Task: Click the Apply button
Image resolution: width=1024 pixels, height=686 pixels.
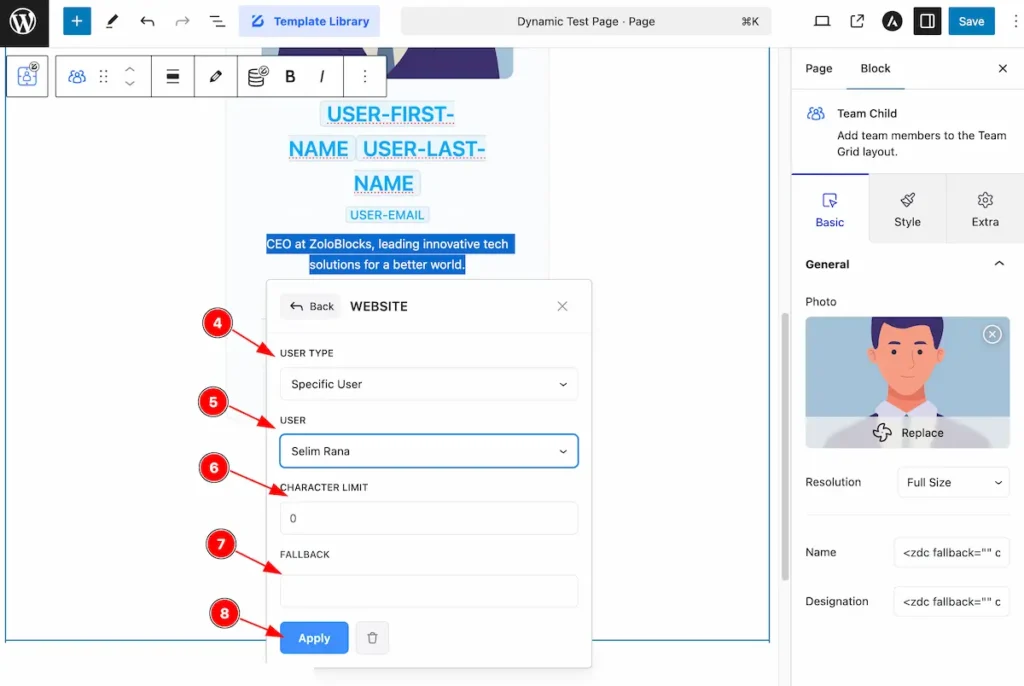Action: click(x=314, y=638)
